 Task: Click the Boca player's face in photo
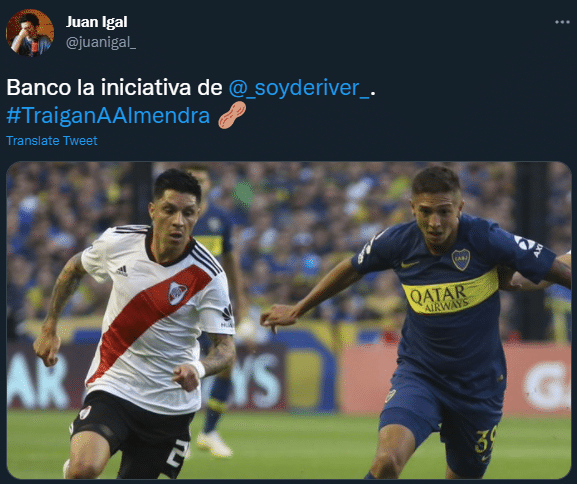click(x=438, y=219)
